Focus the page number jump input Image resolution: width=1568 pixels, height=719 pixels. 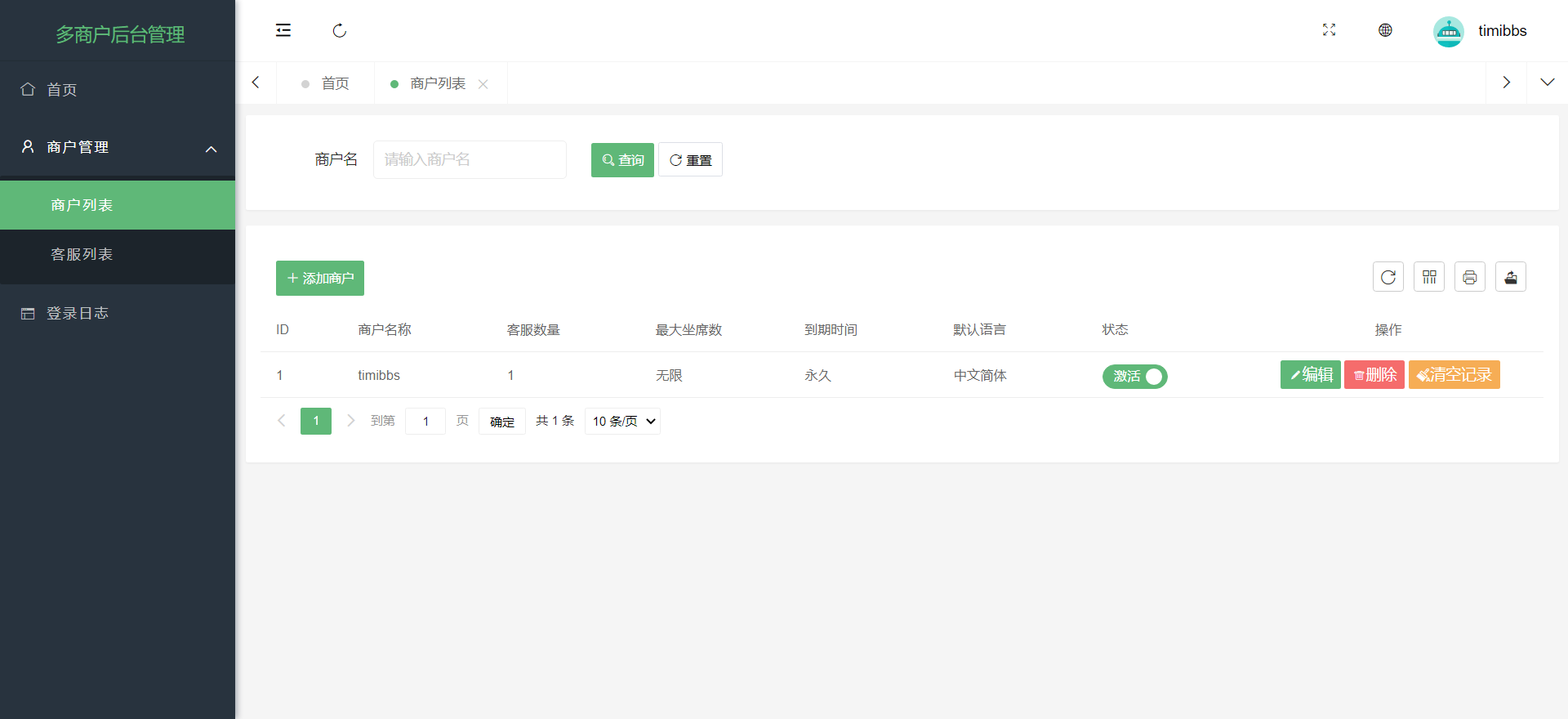click(x=425, y=421)
